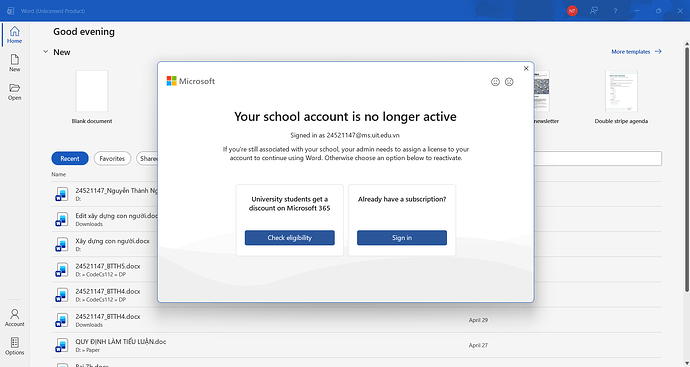The height and width of the screenshot is (367, 690).
Task: Click the document icon of Xây dựng con người.docx
Action: click(x=62, y=244)
